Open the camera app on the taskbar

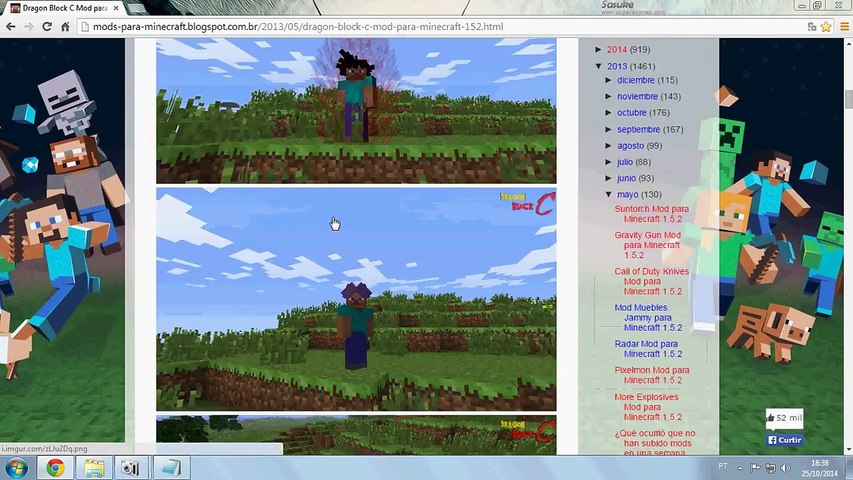[131, 467]
